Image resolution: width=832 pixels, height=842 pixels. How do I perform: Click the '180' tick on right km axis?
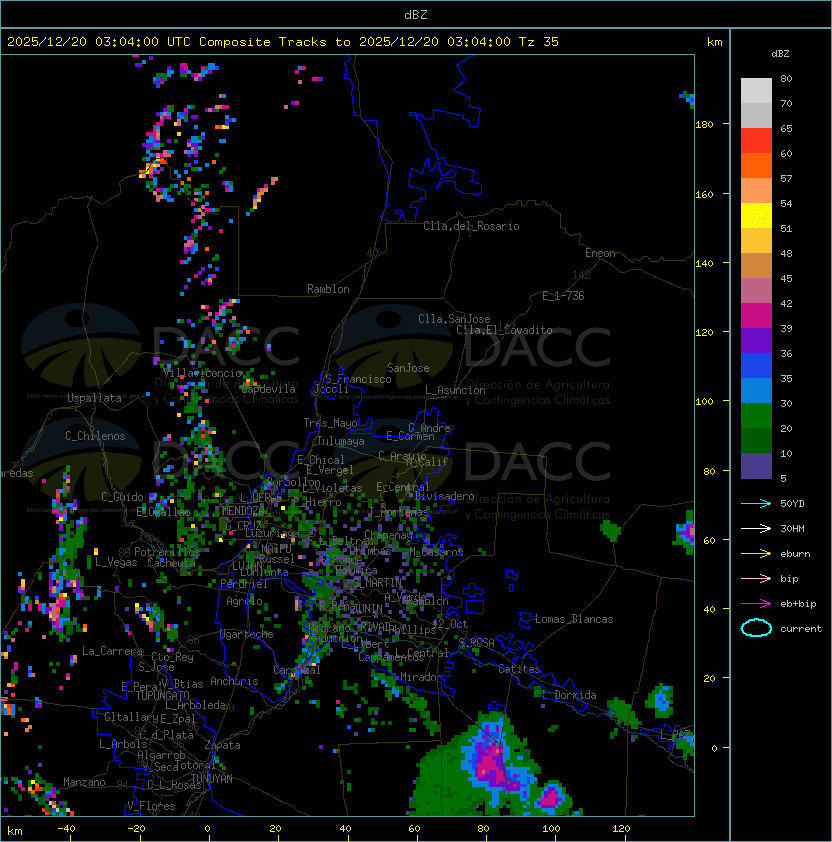point(704,124)
